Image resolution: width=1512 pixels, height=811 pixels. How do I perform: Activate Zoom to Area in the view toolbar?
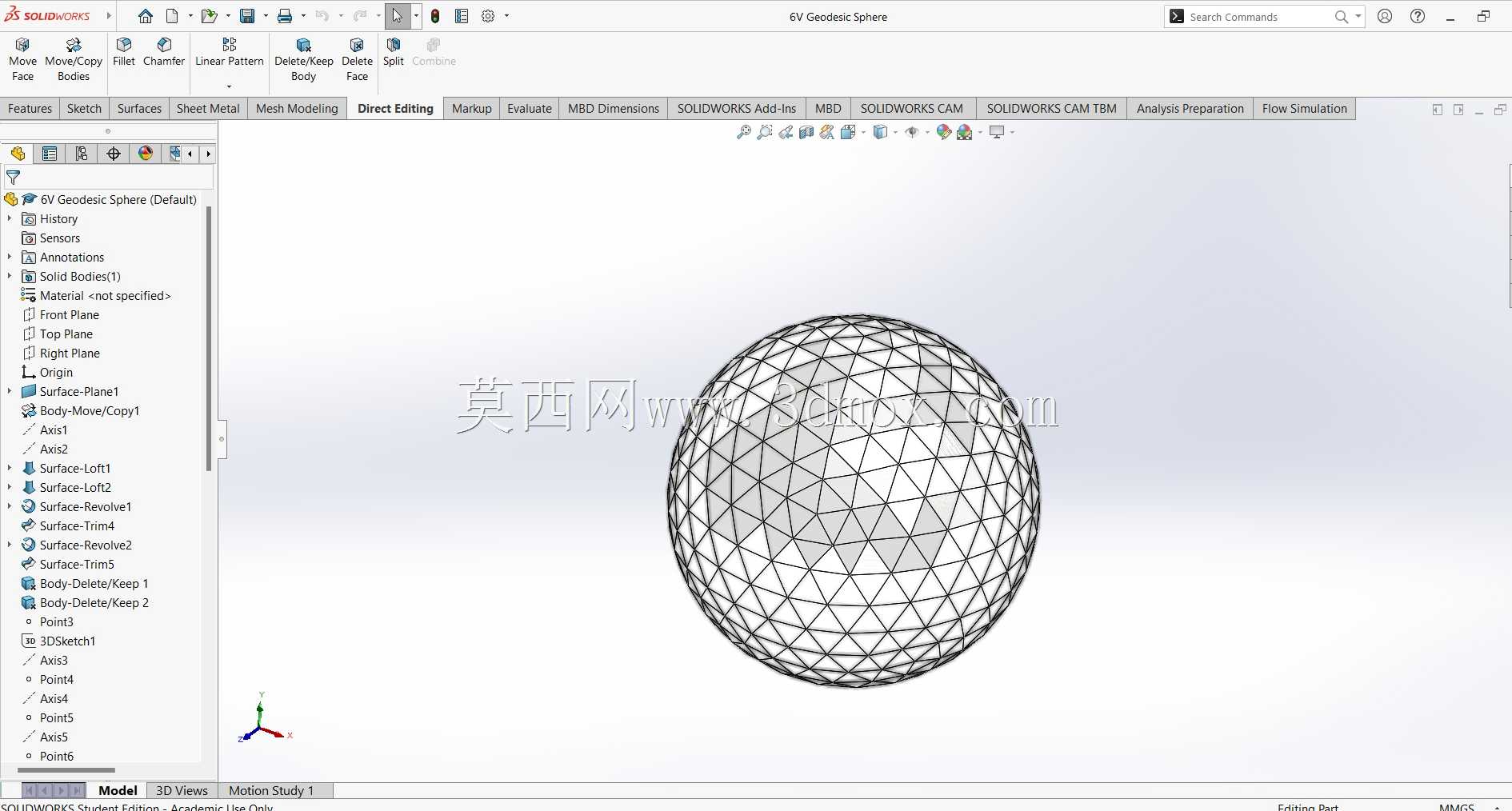pos(765,132)
